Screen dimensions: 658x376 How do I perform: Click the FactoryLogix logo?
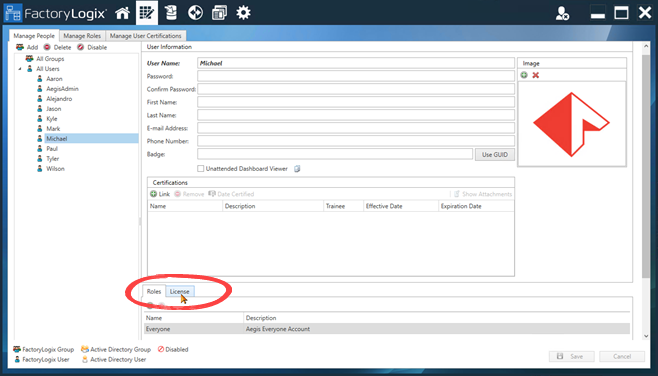[x=55, y=13]
